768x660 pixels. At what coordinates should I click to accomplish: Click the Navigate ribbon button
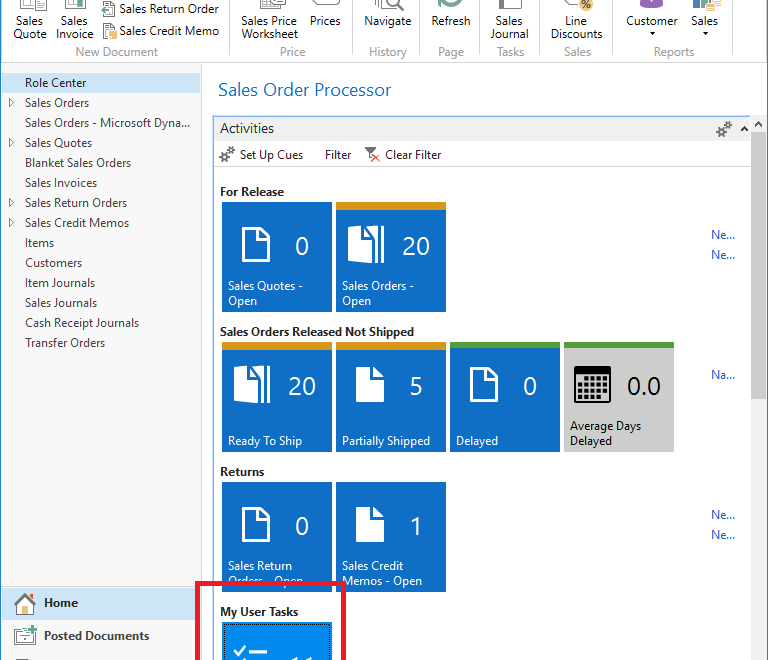click(387, 15)
